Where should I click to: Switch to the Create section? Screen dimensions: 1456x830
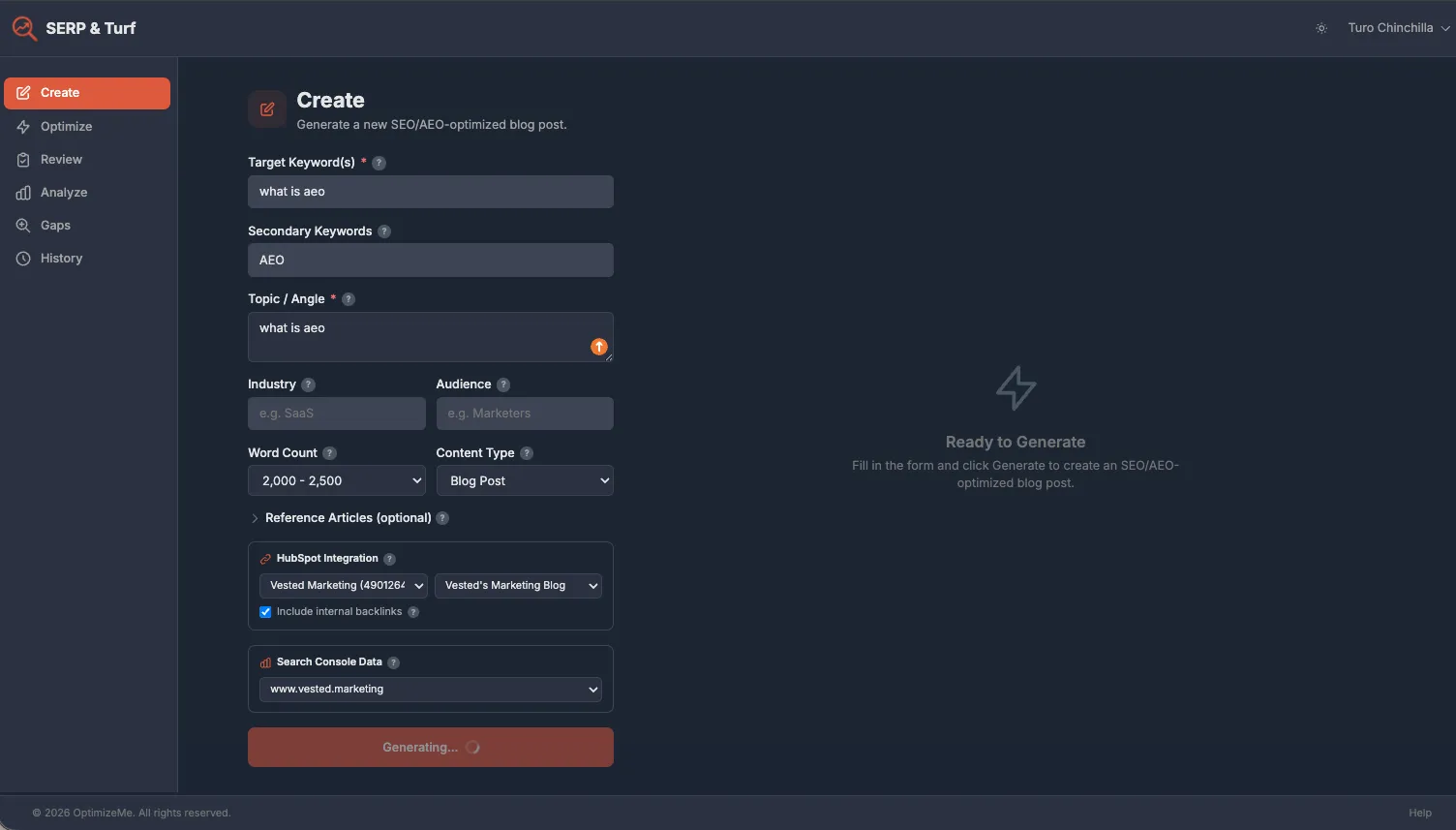(60, 92)
